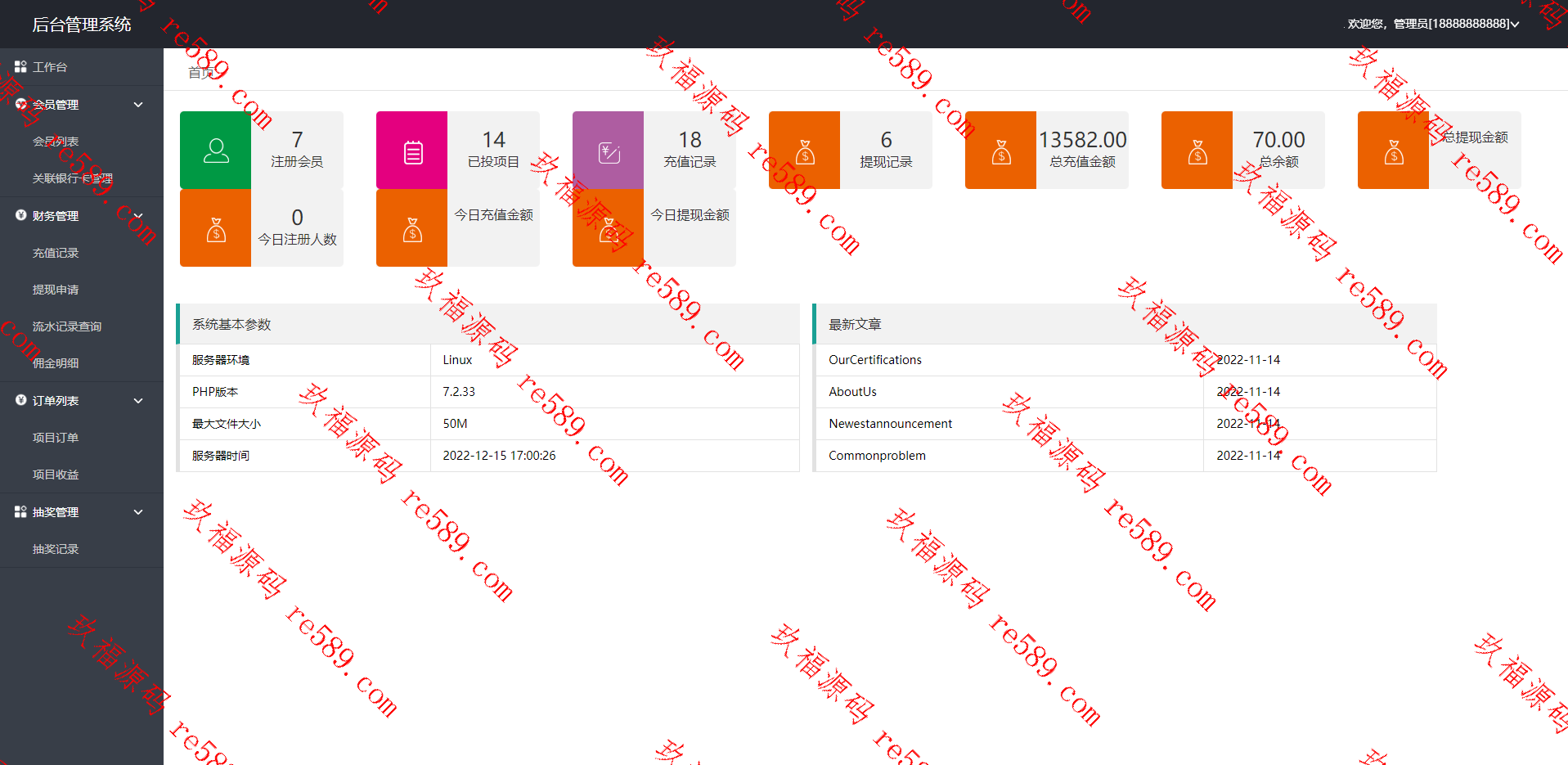This screenshot has height=765, width=1568.
Task: Click the PHP version value 7.2.33
Action: click(x=459, y=392)
